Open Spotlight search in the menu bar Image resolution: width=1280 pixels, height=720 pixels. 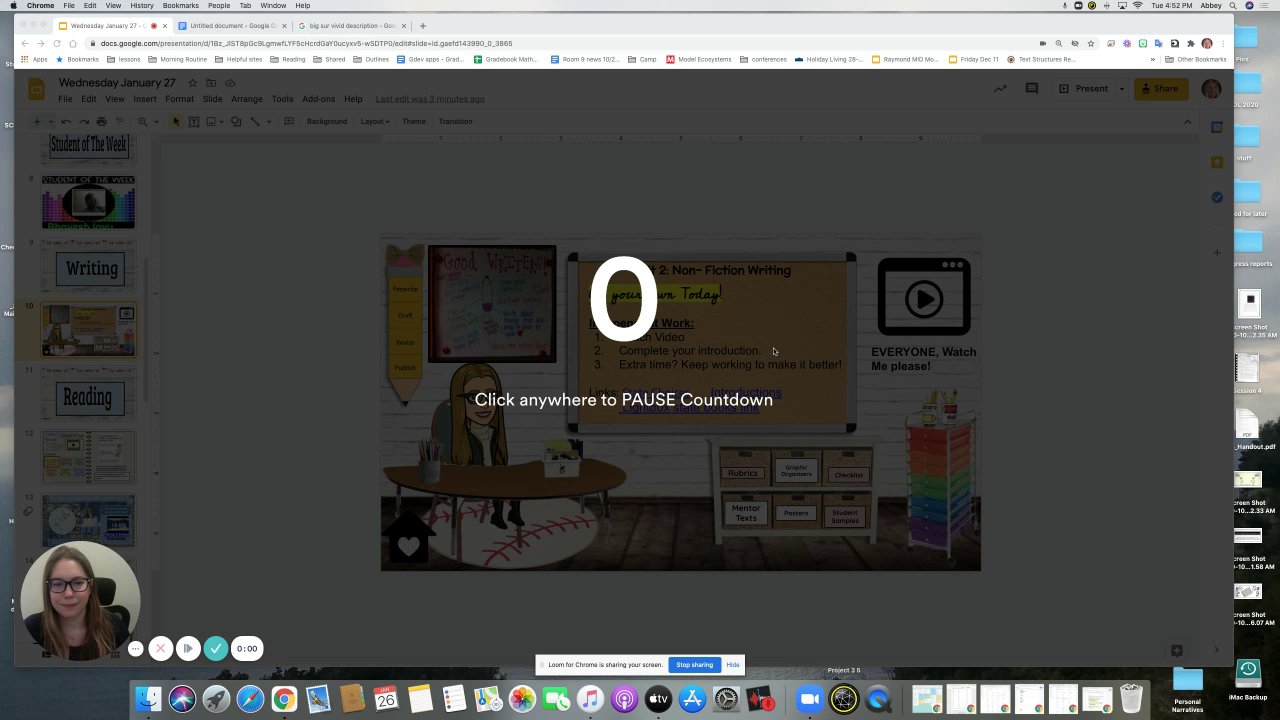pyautogui.click(x=1233, y=6)
